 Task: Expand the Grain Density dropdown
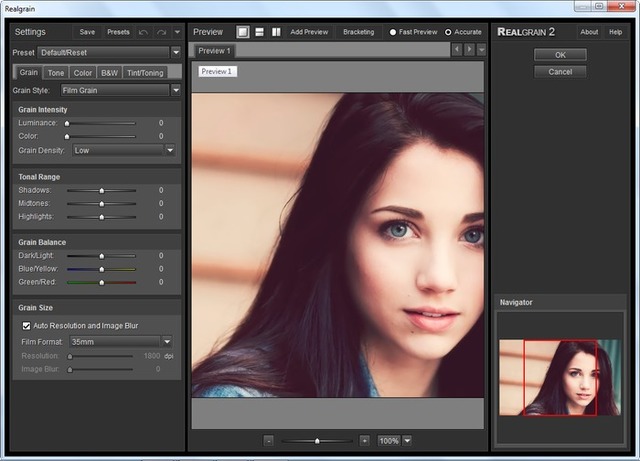point(169,150)
